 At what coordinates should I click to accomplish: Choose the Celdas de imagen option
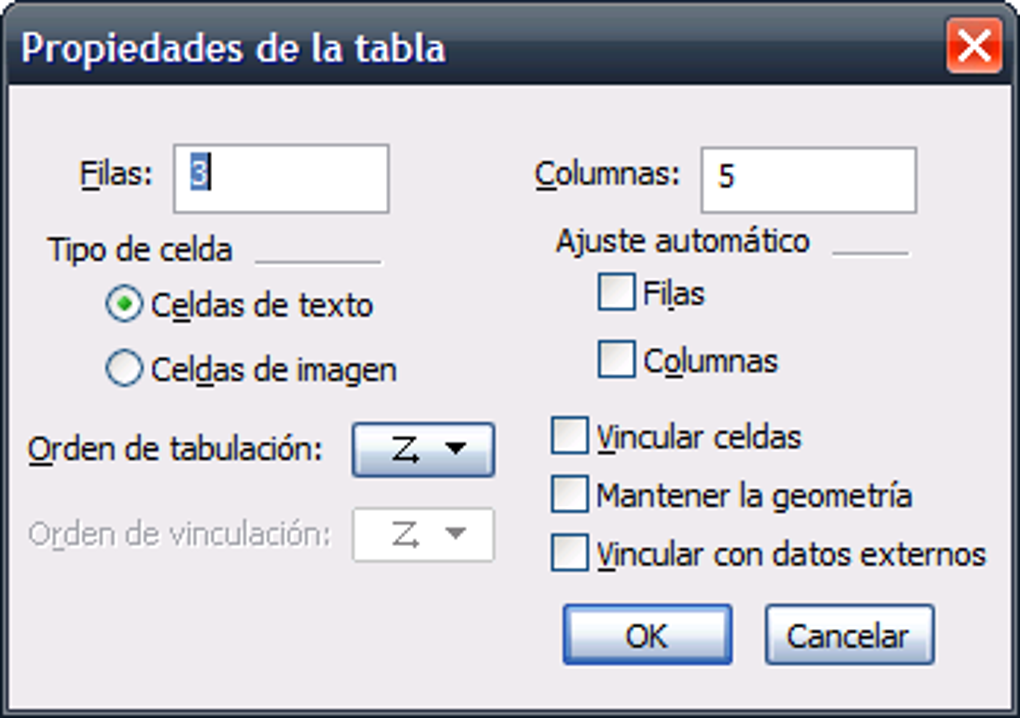pos(124,370)
